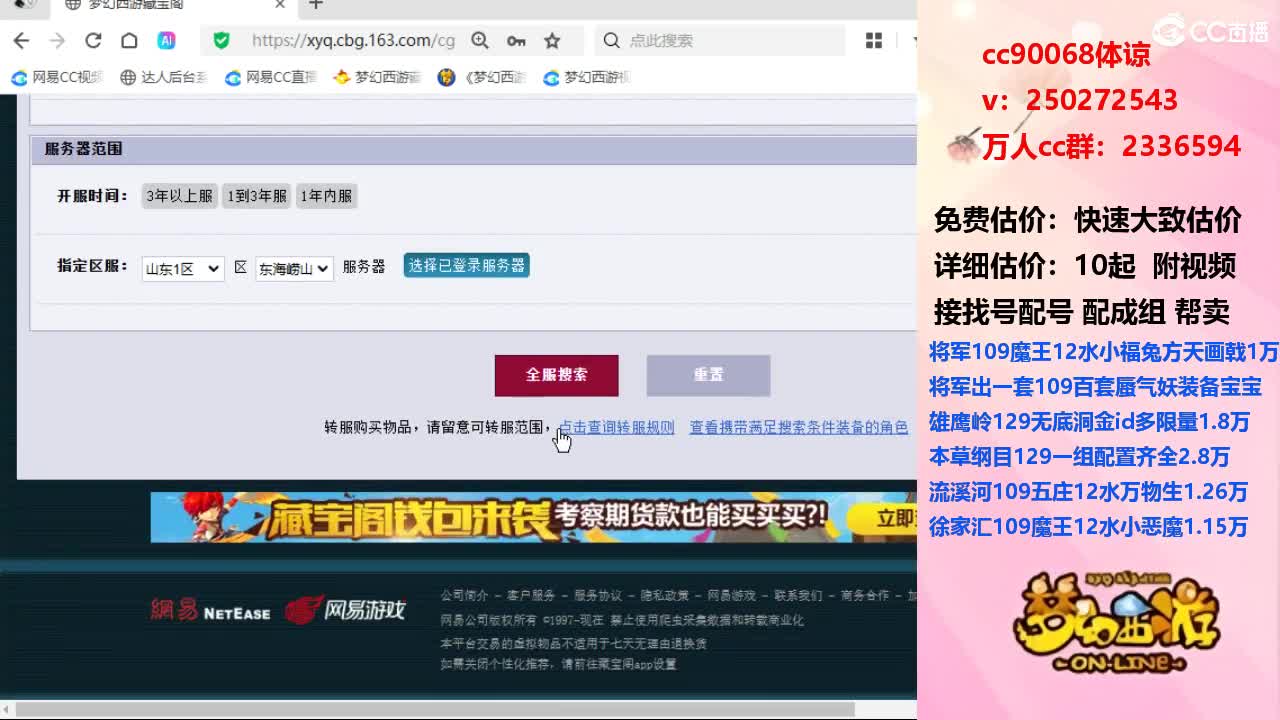1280x720 pixels.
Task: Click the browser forward arrow
Action: coord(57,41)
